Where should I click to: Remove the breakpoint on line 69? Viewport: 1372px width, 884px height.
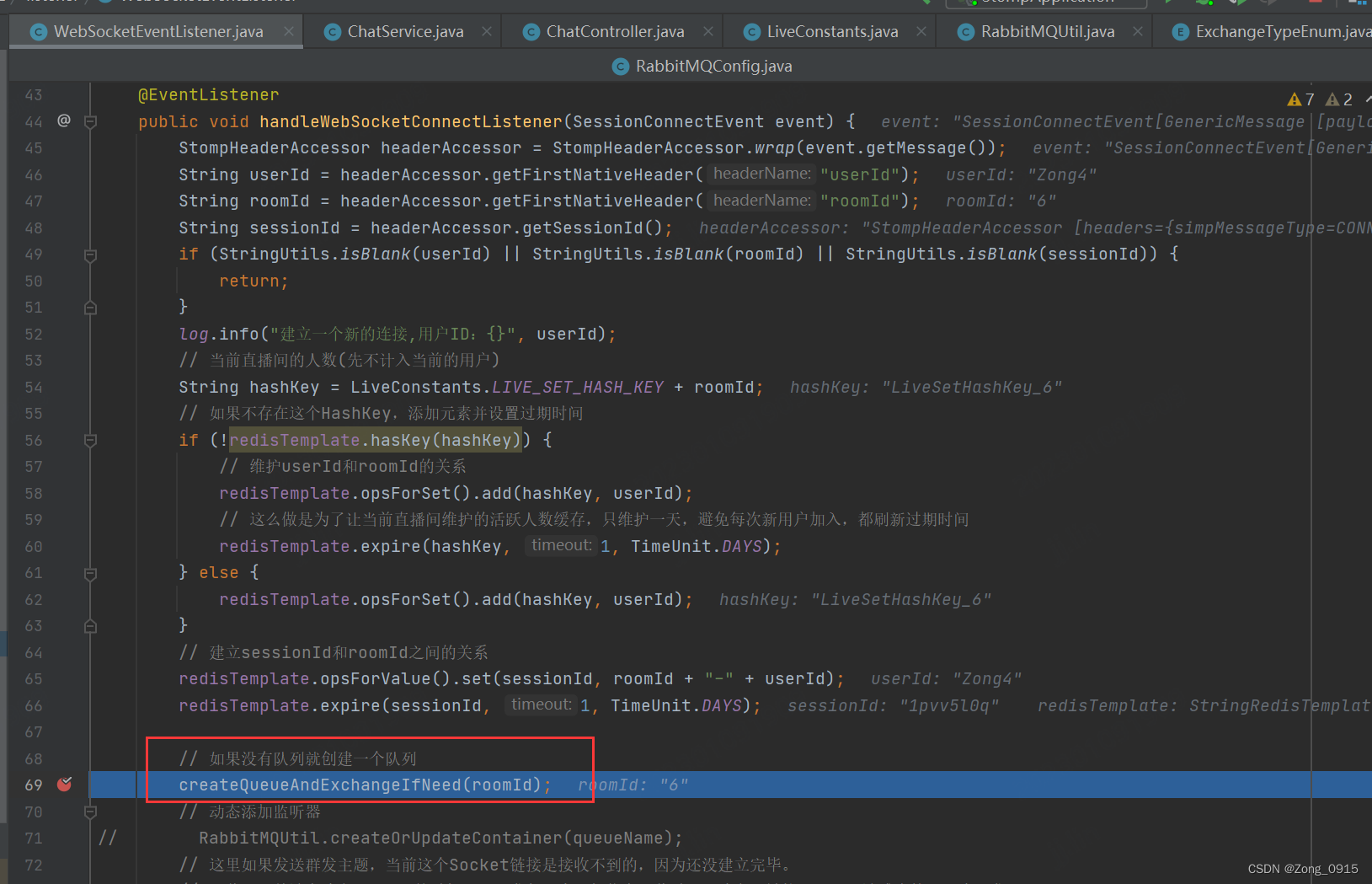tap(64, 785)
